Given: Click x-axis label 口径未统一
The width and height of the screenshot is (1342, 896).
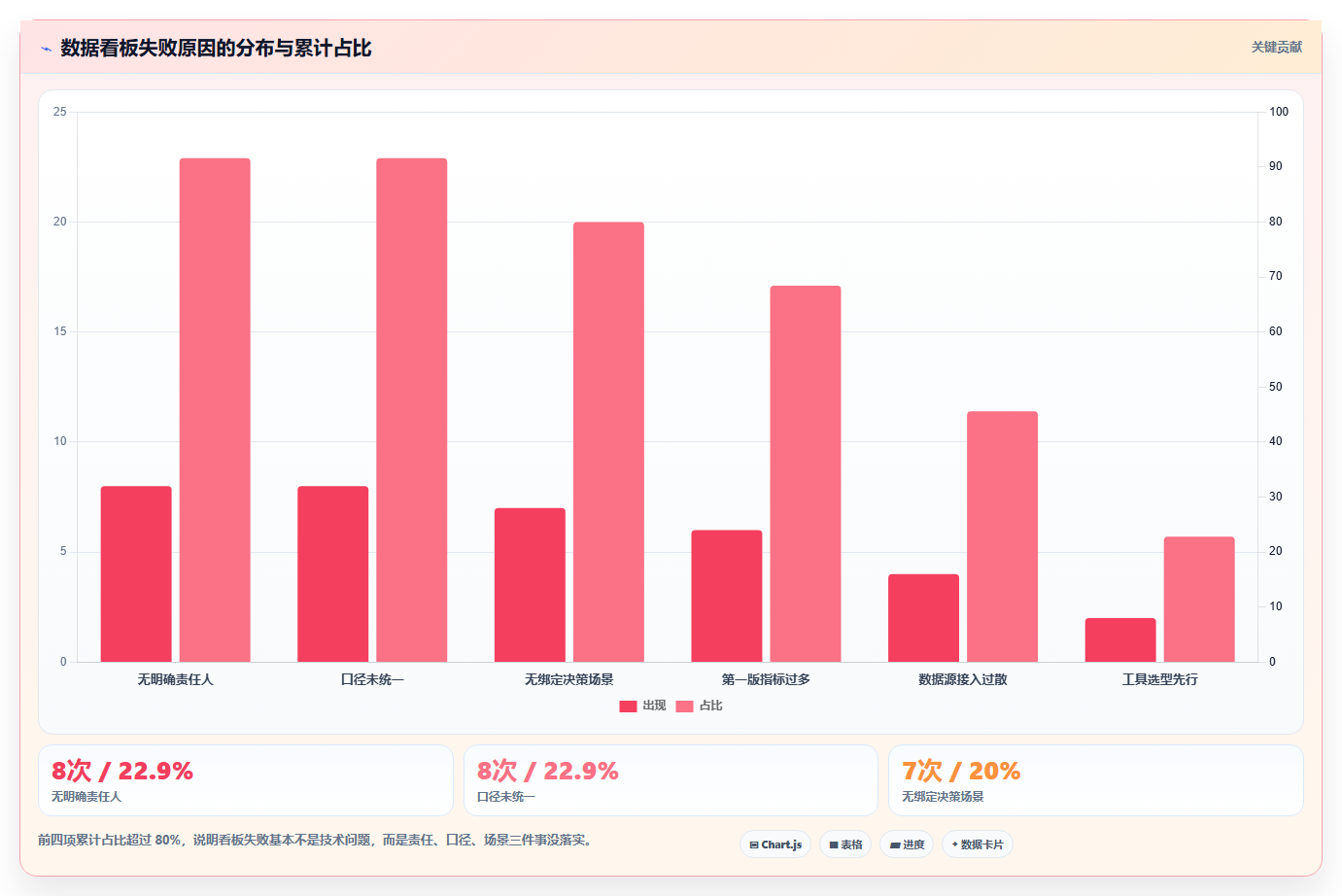Looking at the screenshot, I should (x=372, y=679).
